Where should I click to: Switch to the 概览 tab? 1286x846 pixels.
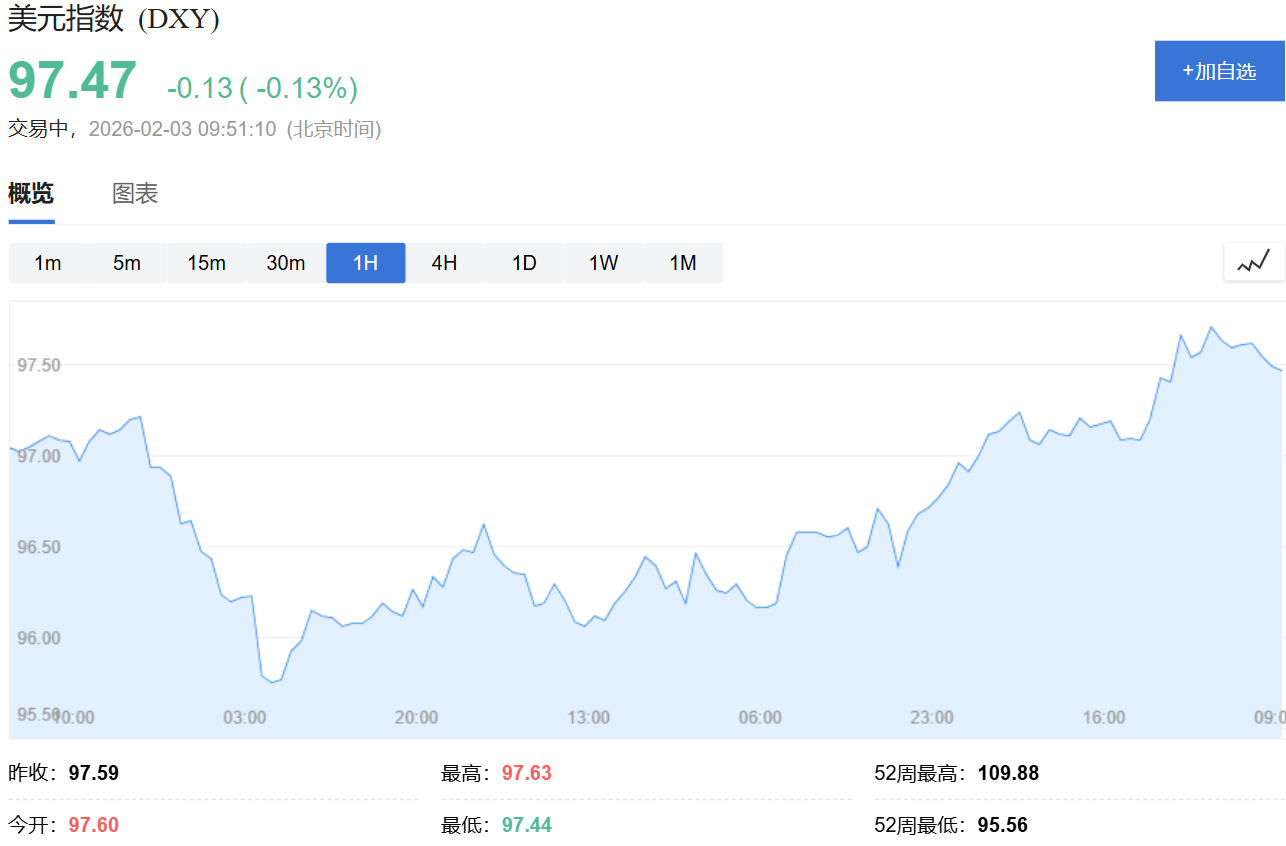(x=31, y=194)
